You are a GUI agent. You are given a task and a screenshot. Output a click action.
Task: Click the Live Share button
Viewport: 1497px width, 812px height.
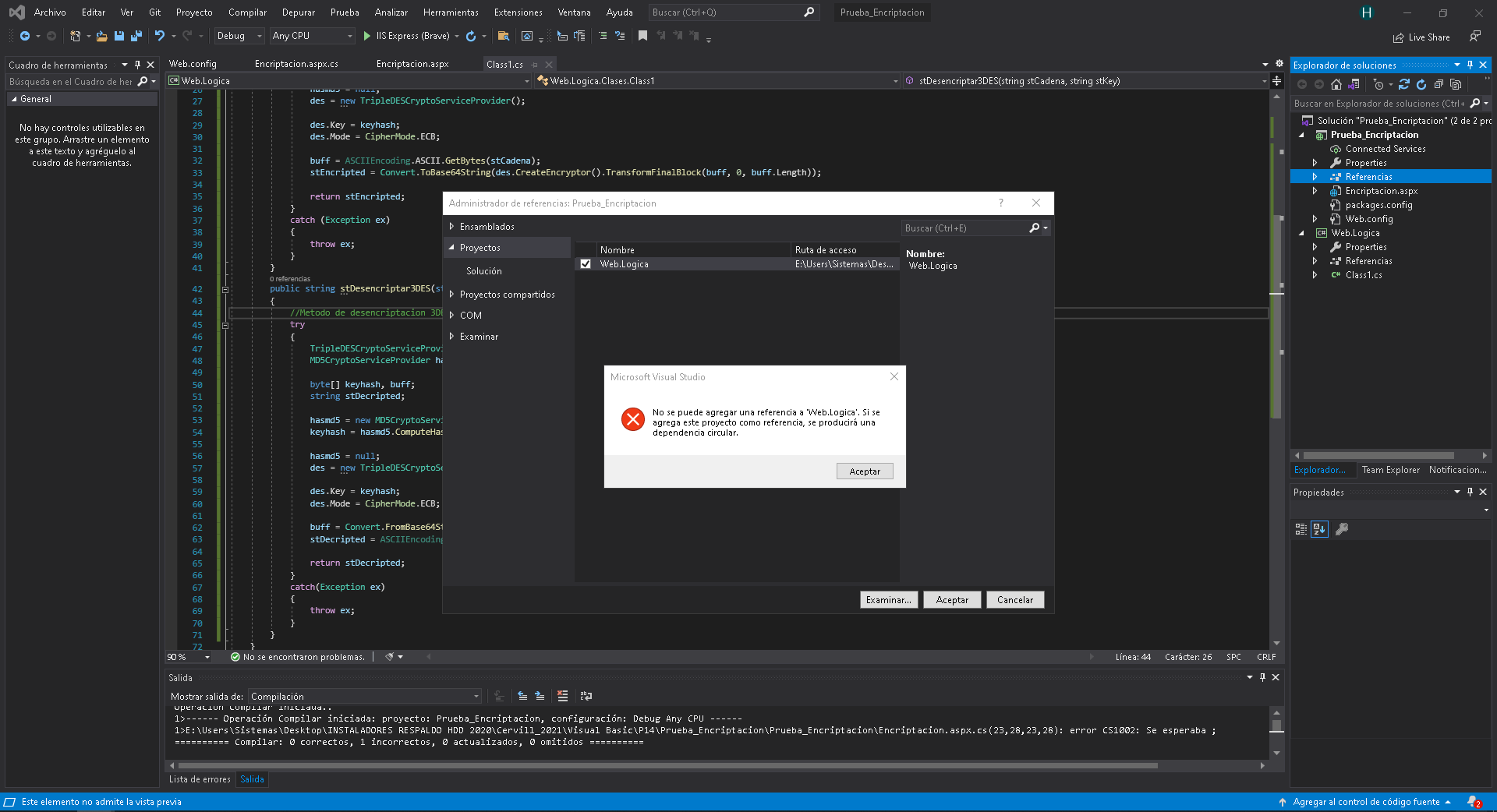1421,37
